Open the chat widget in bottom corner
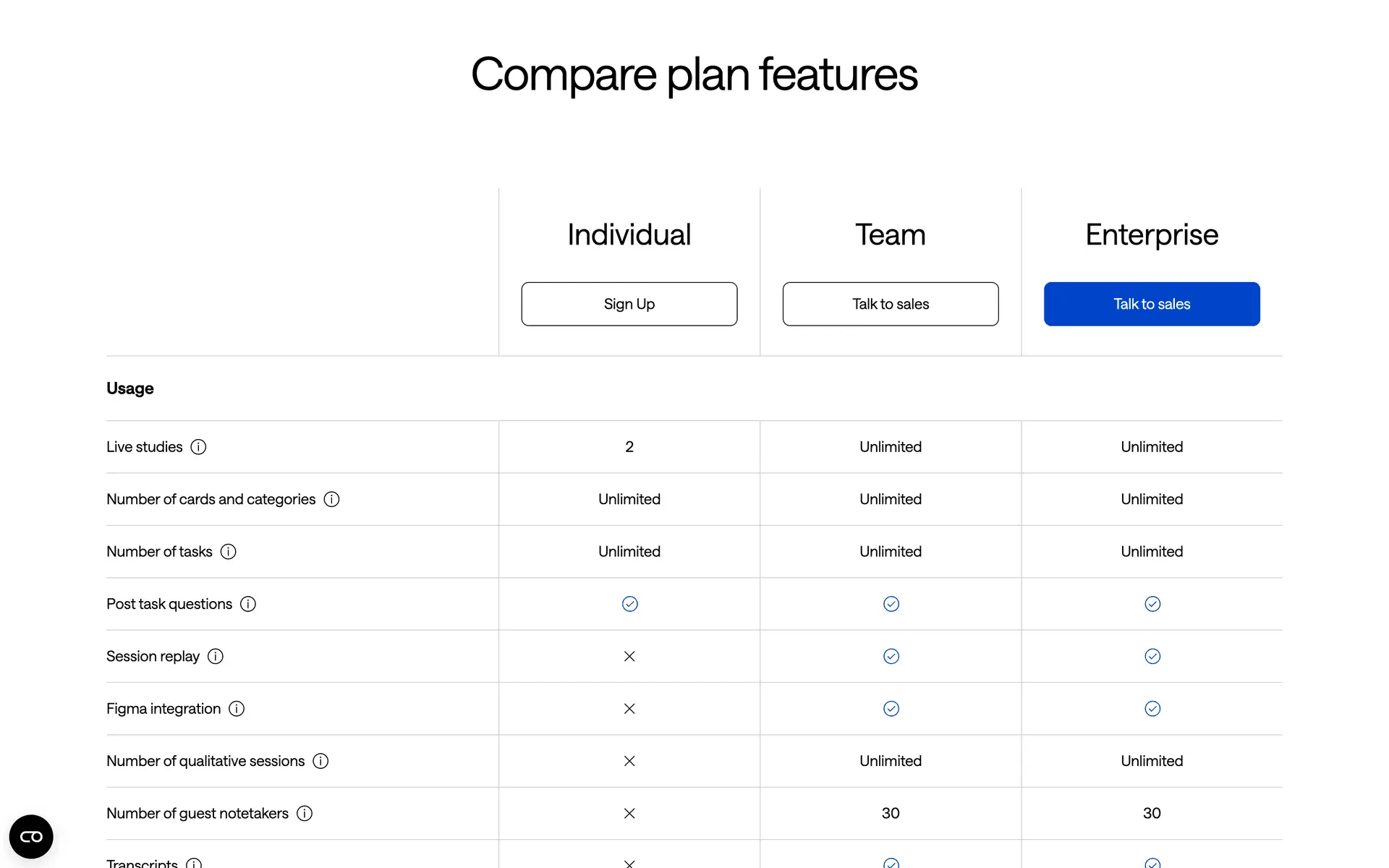Screen dimensions: 1389x868 coord(31,837)
